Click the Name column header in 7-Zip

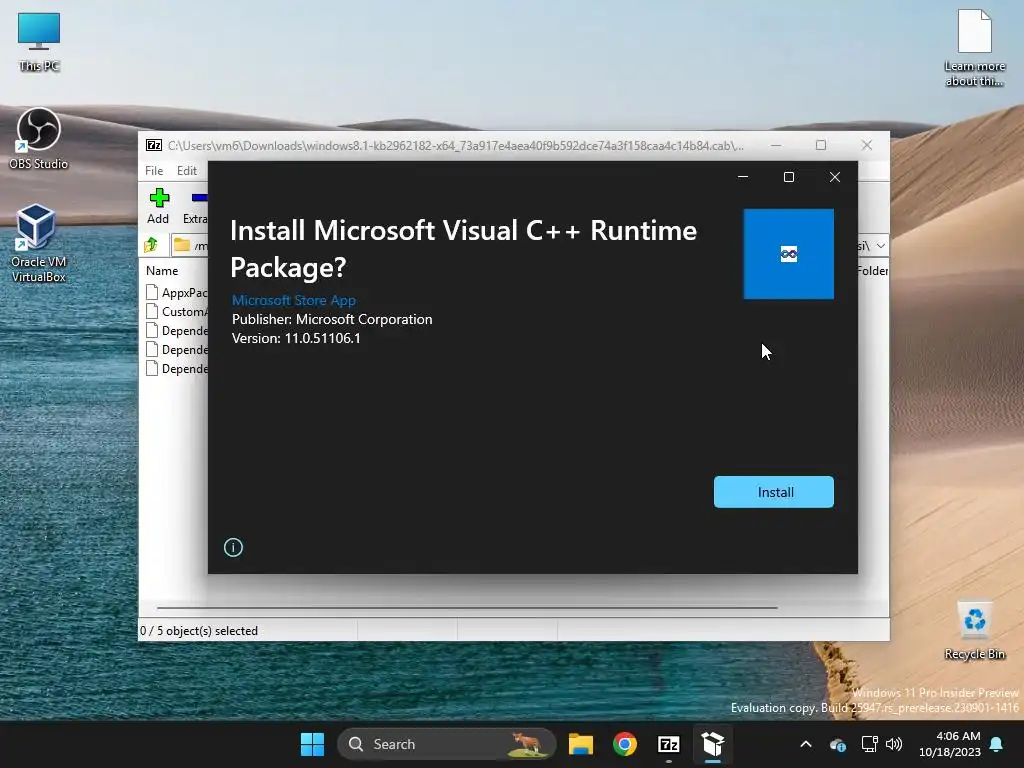[x=162, y=270]
